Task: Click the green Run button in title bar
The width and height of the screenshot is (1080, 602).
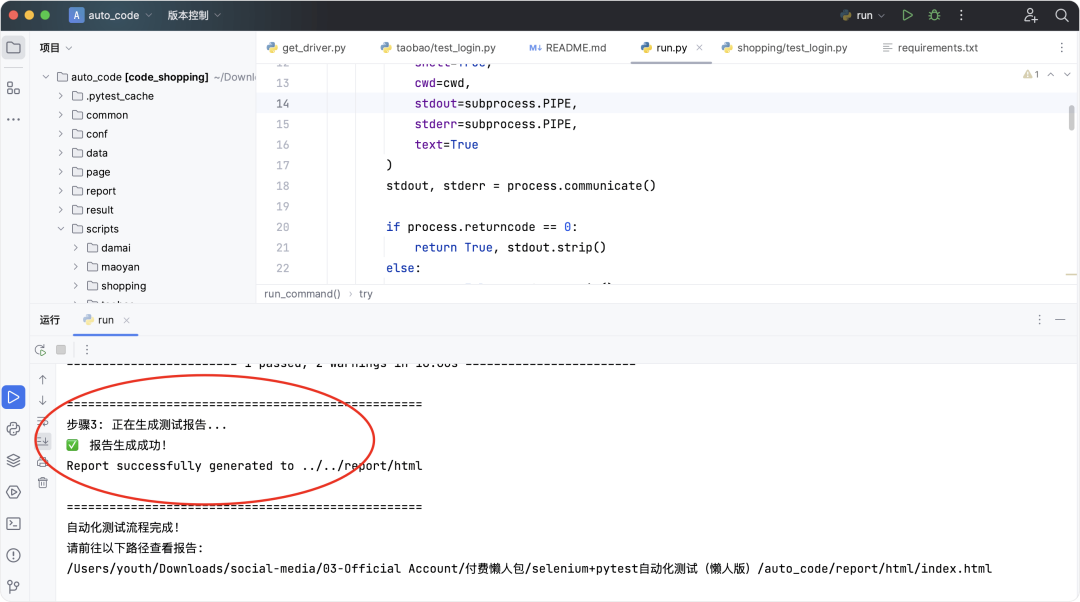Action: [908, 15]
